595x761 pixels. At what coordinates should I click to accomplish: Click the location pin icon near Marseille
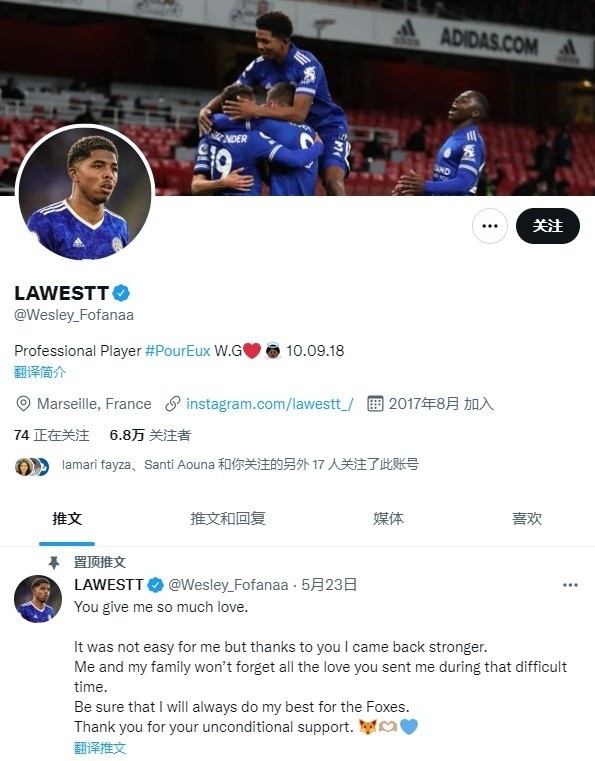23,404
